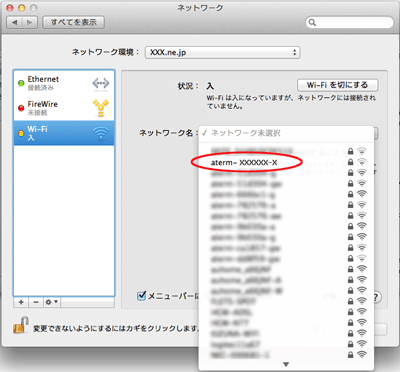Go forward with the right arrow button
The width and height of the screenshot is (400, 372).
(30, 22)
